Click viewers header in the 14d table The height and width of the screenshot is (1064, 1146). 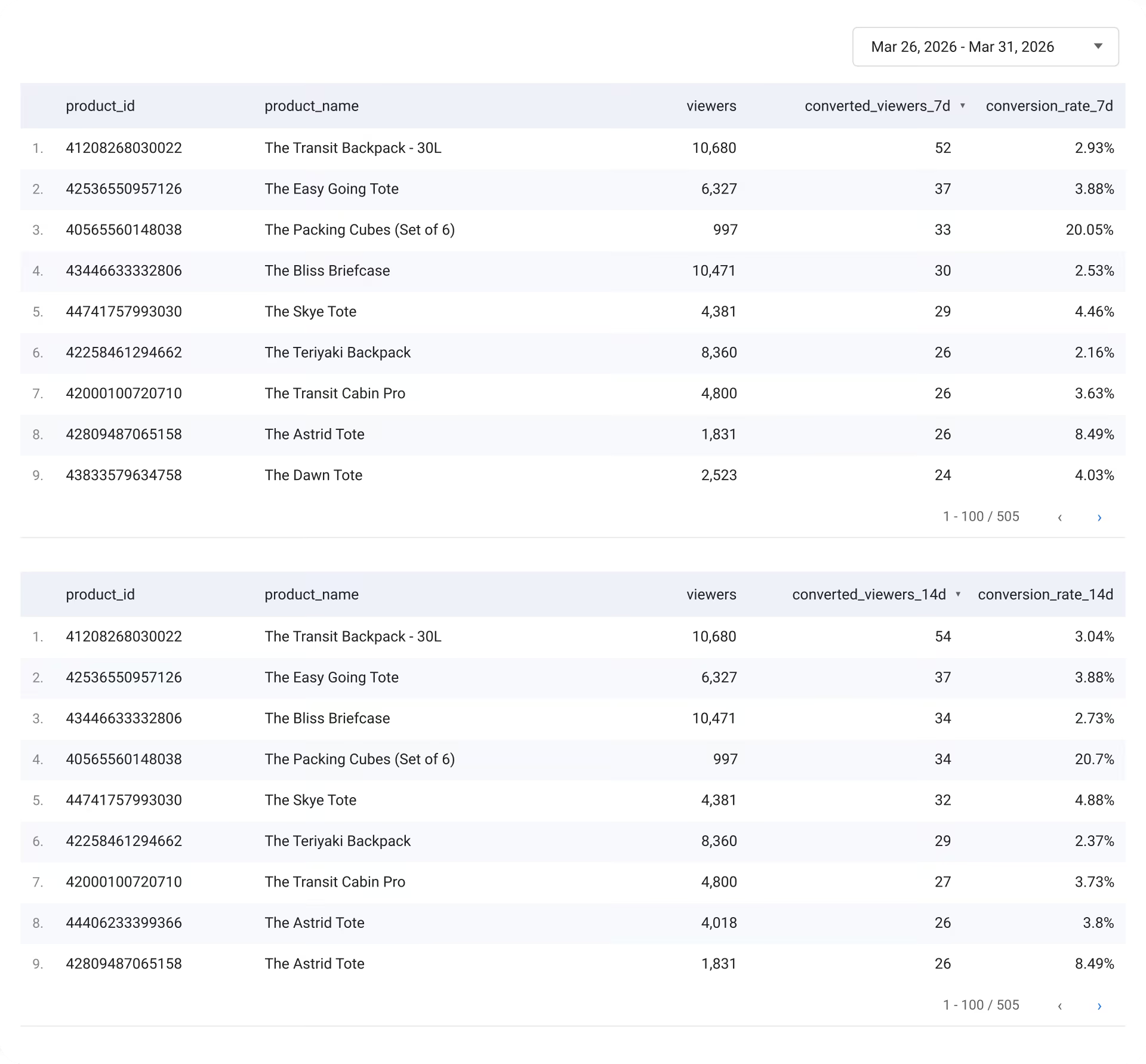(x=711, y=594)
